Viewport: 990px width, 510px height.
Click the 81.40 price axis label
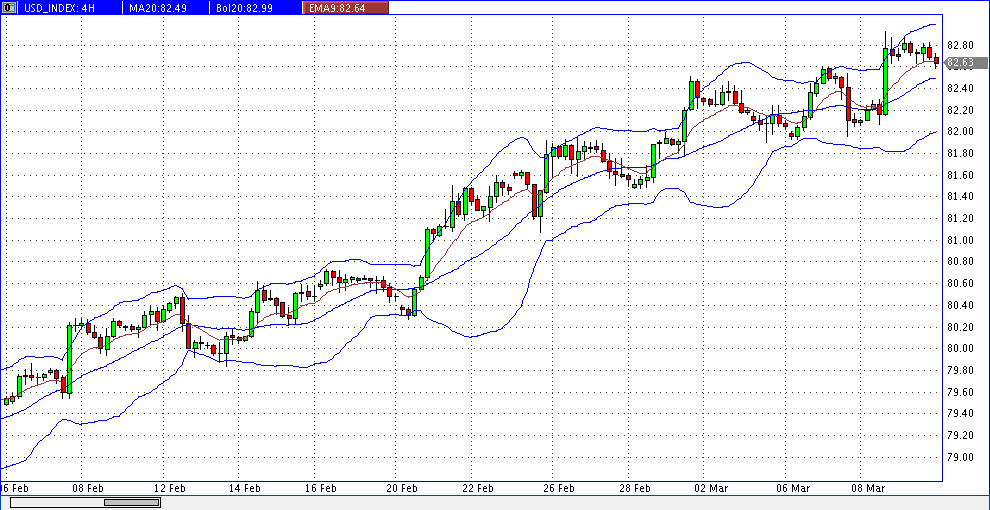click(960, 197)
